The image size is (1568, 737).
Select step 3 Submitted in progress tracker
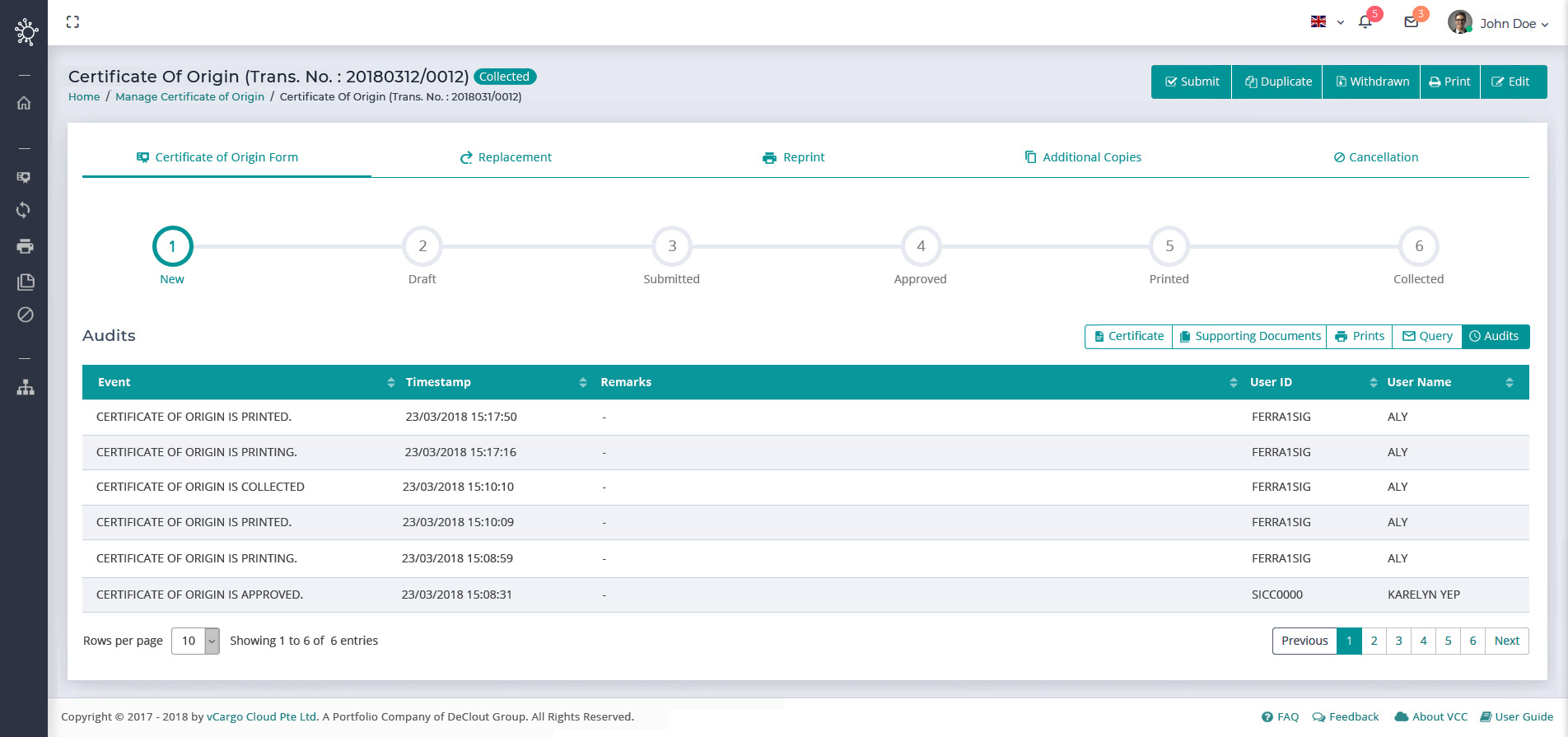click(x=672, y=246)
